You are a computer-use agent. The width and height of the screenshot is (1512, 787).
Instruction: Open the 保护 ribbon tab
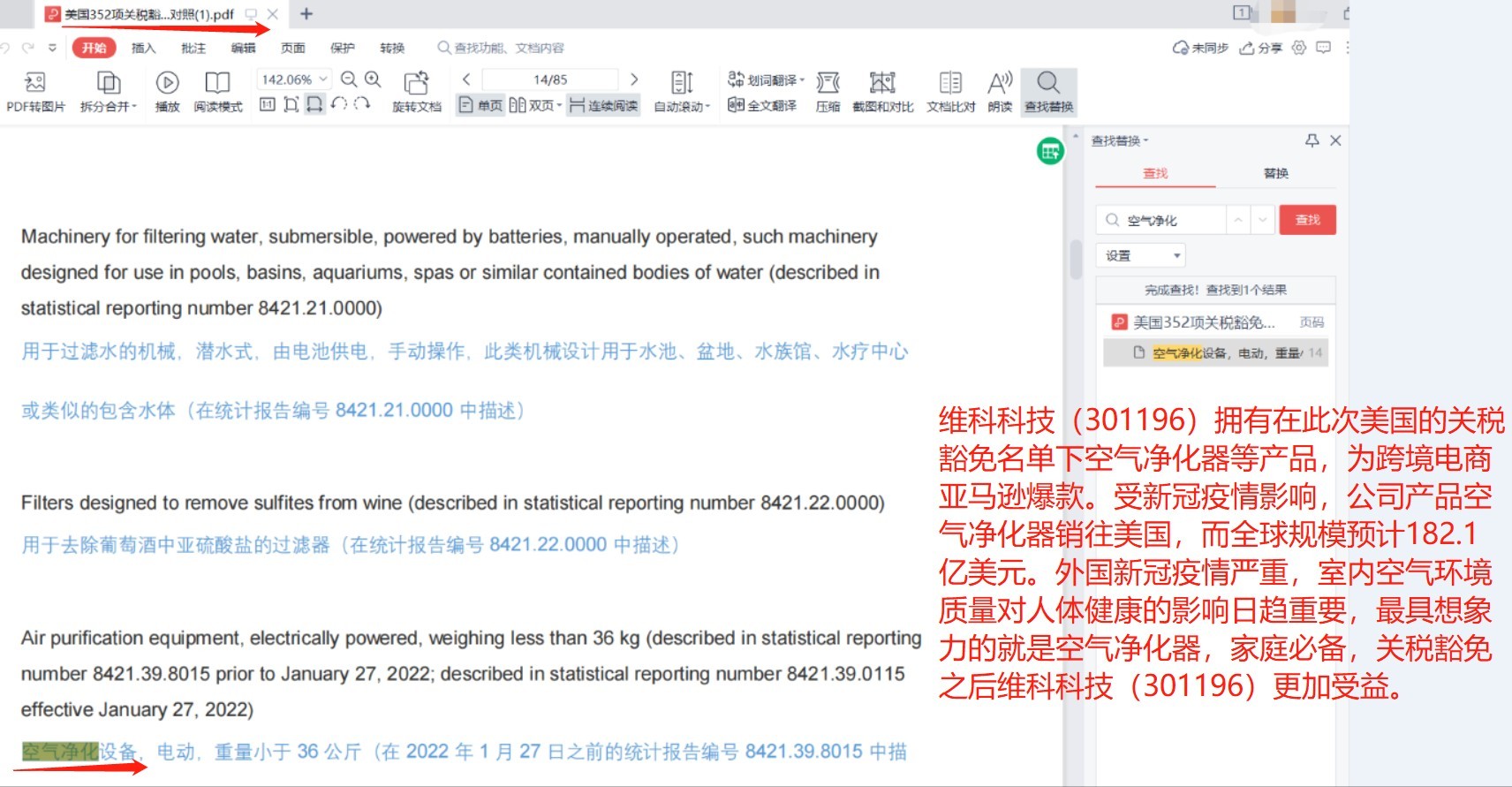click(342, 48)
